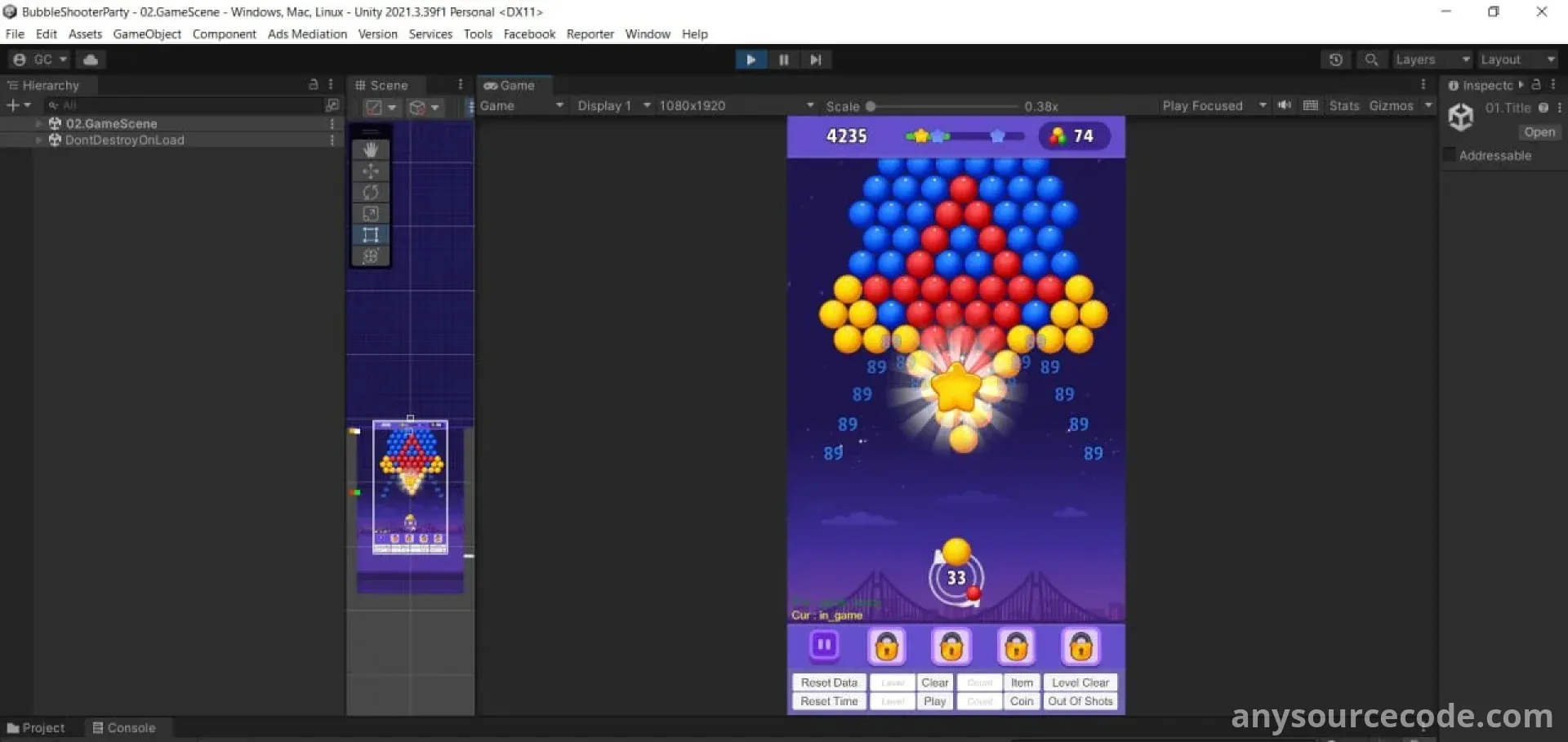Open the 1080x1920 resolution dropdown
The width and height of the screenshot is (1568, 742).
(x=736, y=105)
